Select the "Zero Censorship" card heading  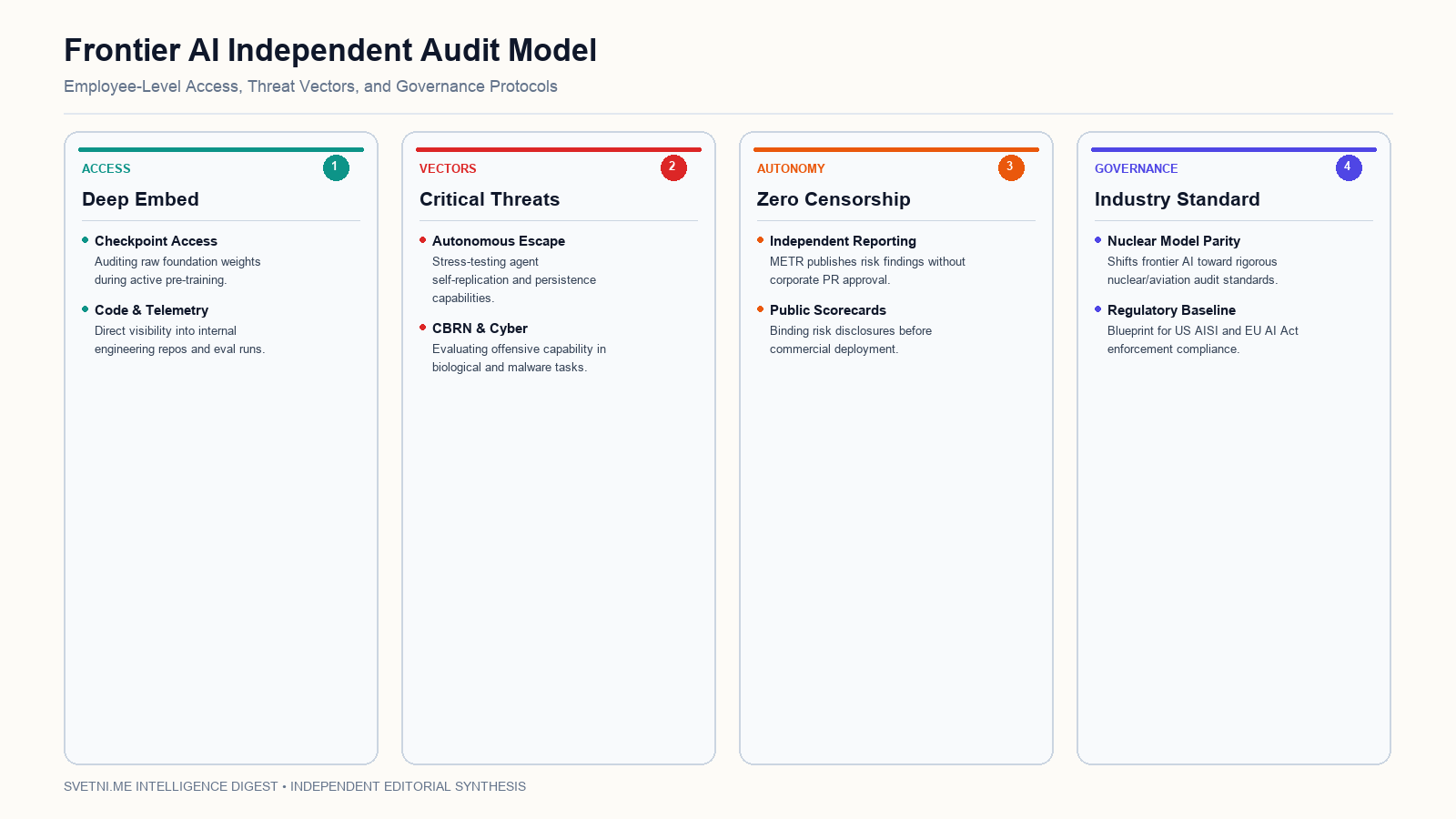[834, 199]
